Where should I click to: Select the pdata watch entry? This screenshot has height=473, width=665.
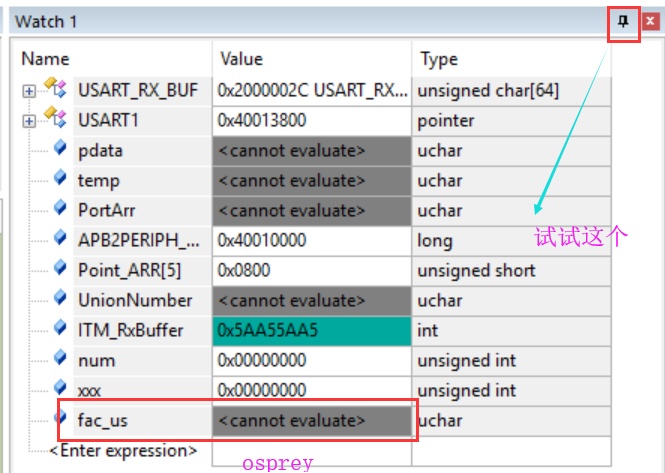[x=142, y=151]
